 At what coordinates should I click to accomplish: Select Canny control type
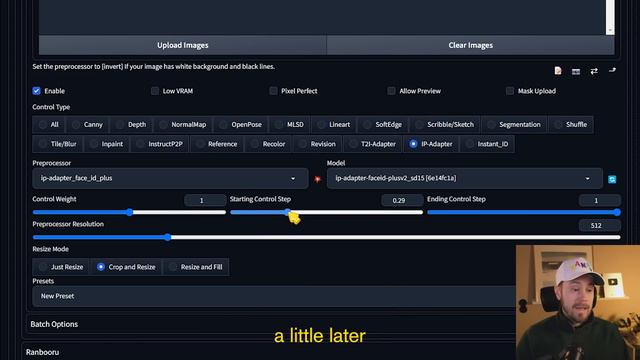pyautogui.click(x=87, y=124)
